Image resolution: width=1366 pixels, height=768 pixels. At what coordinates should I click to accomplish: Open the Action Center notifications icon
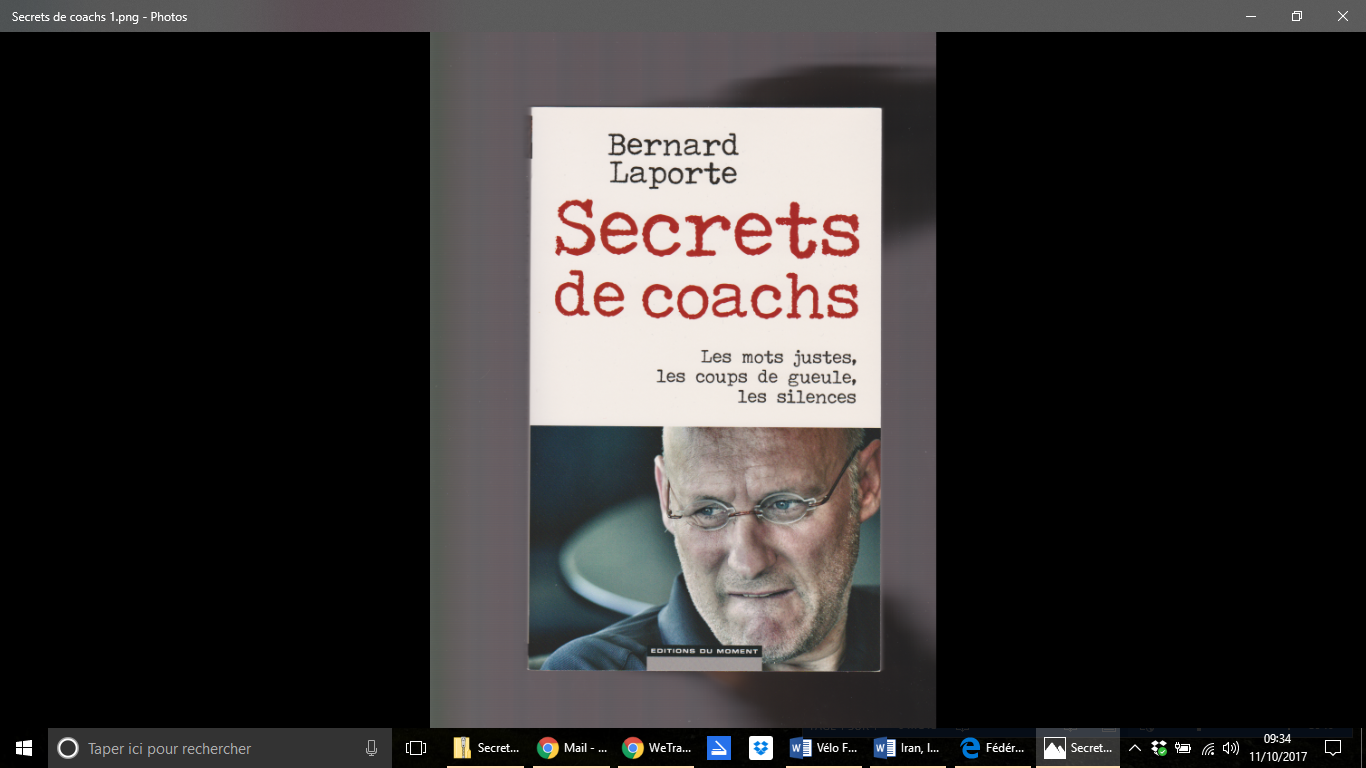pyautogui.click(x=1332, y=748)
